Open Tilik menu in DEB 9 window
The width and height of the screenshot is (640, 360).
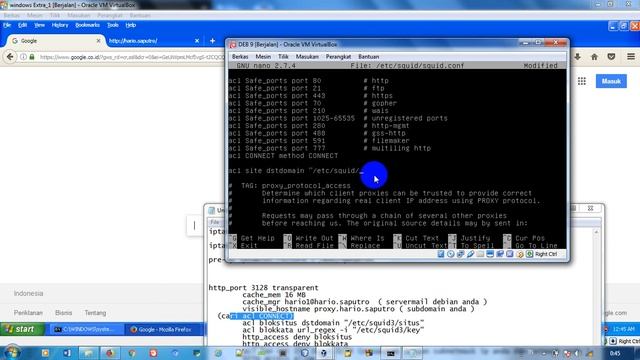click(x=283, y=57)
